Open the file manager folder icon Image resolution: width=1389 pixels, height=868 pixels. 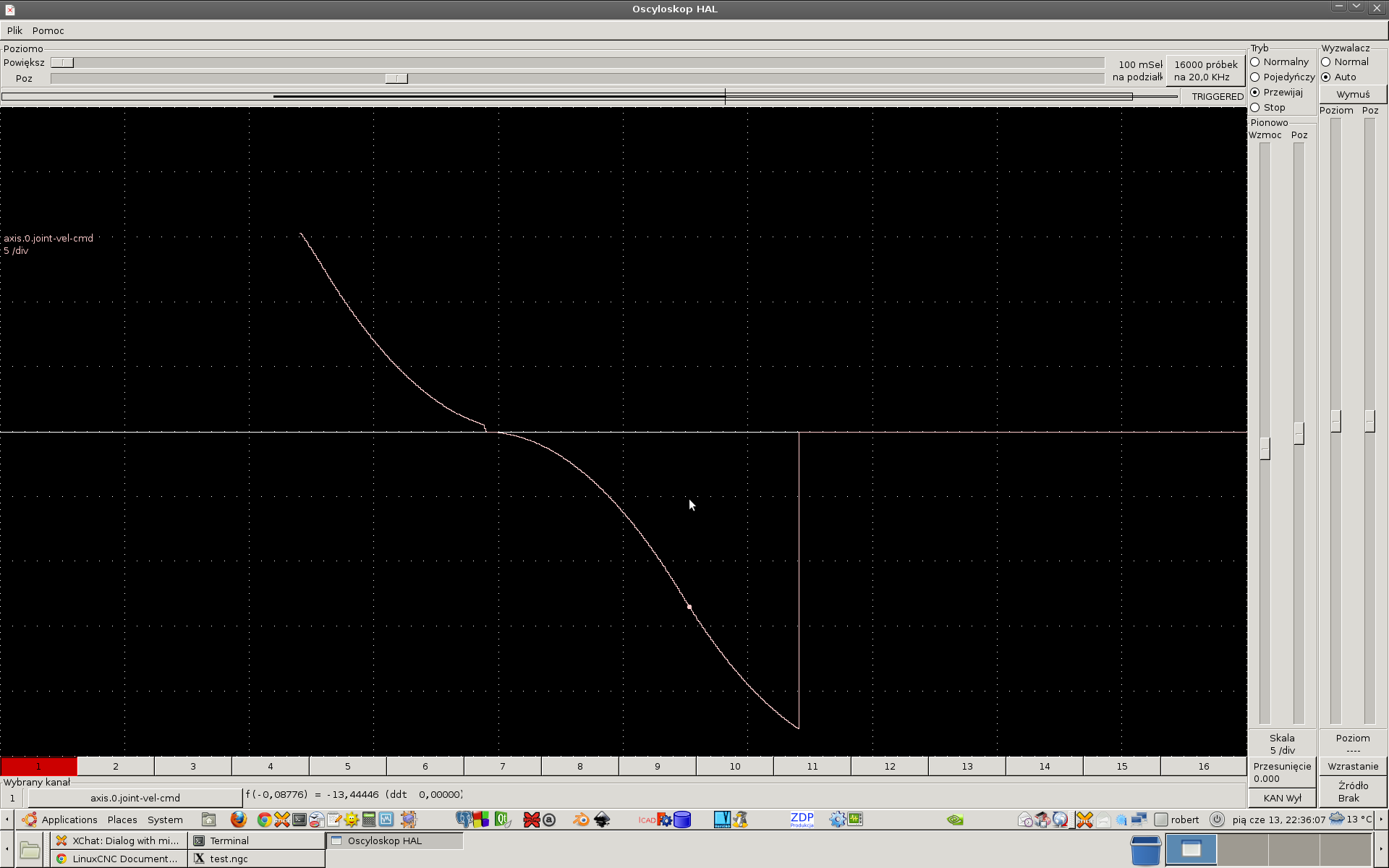[30, 850]
